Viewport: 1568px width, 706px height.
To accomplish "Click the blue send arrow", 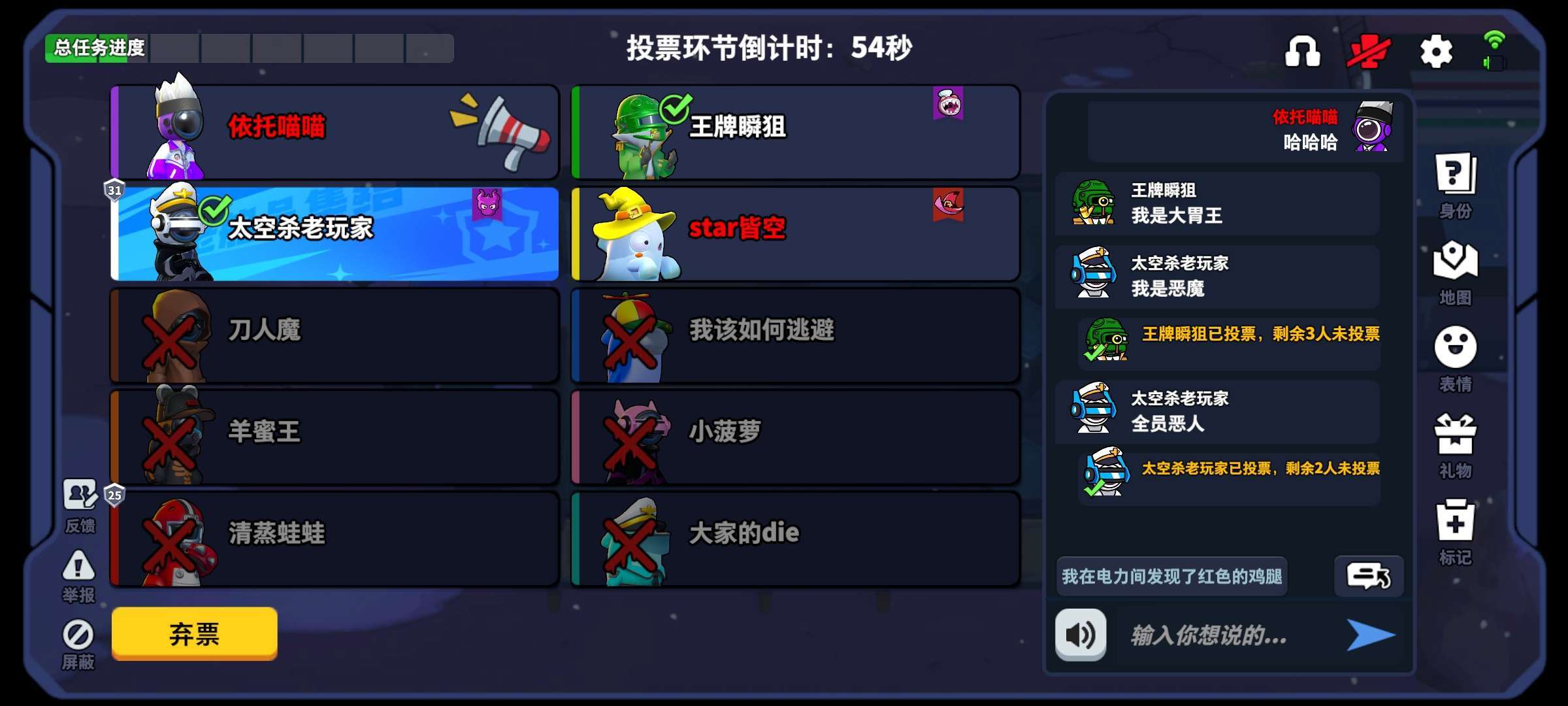I will coord(1371,635).
